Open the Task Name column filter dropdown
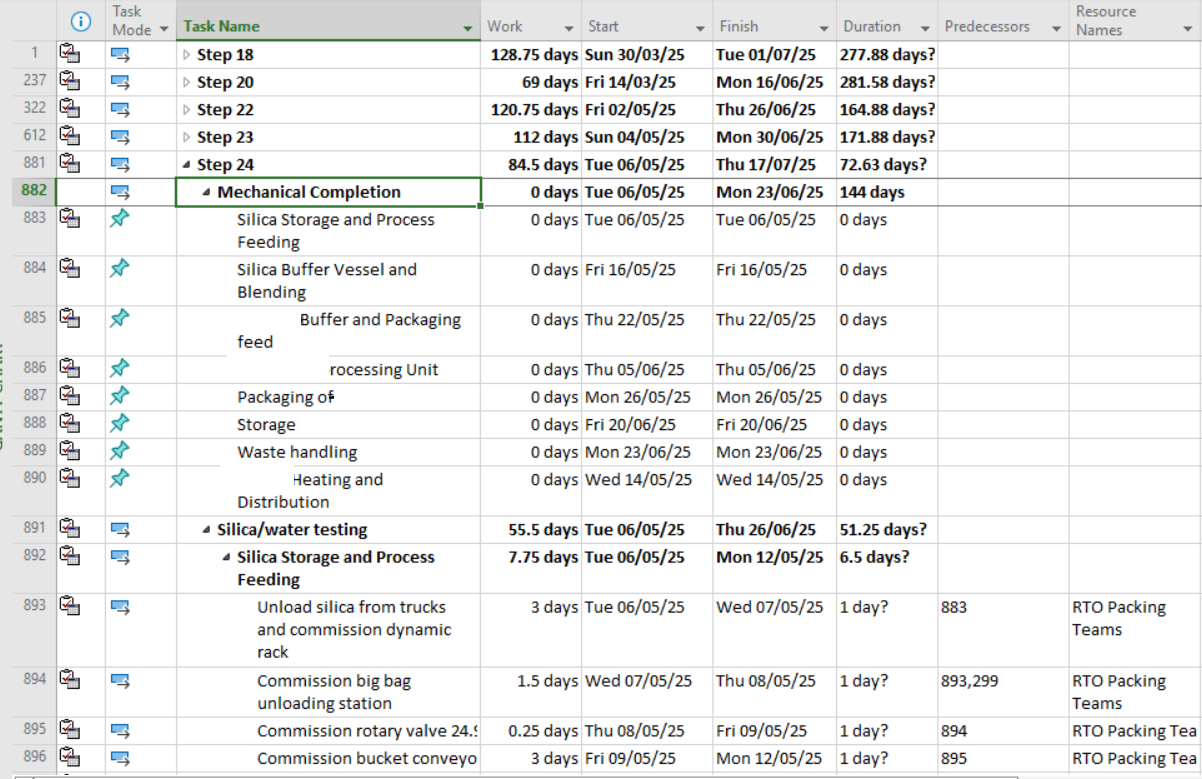Viewport: 1202px width, 779px height. click(x=468, y=28)
